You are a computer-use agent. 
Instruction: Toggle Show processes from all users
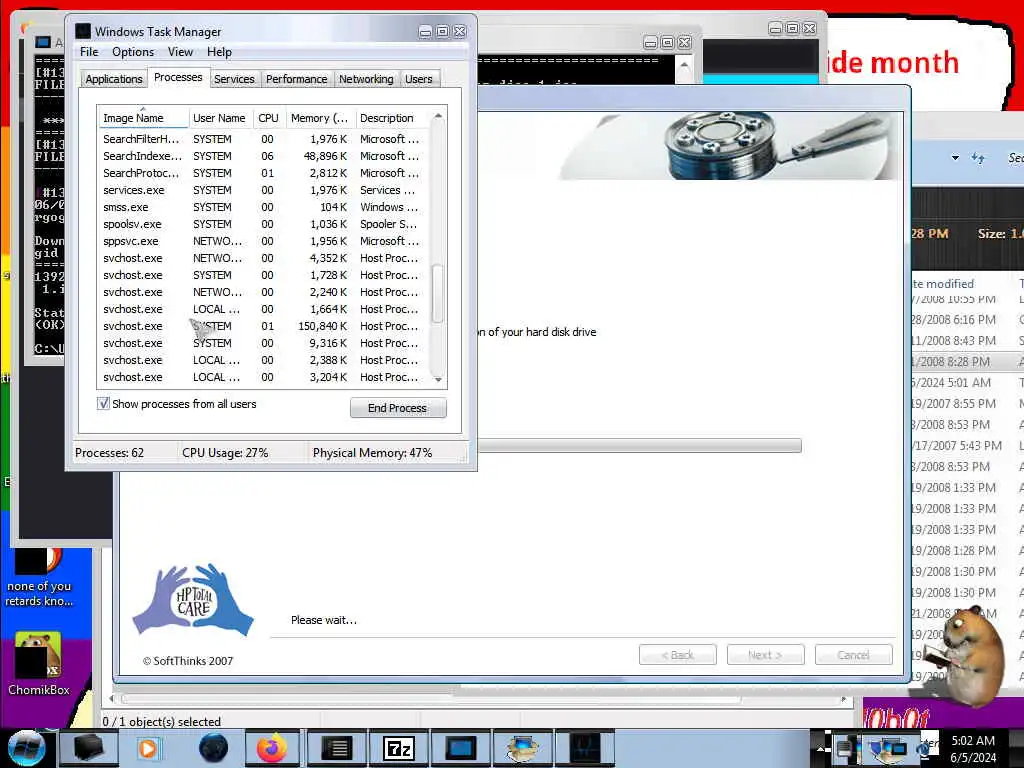[103, 404]
